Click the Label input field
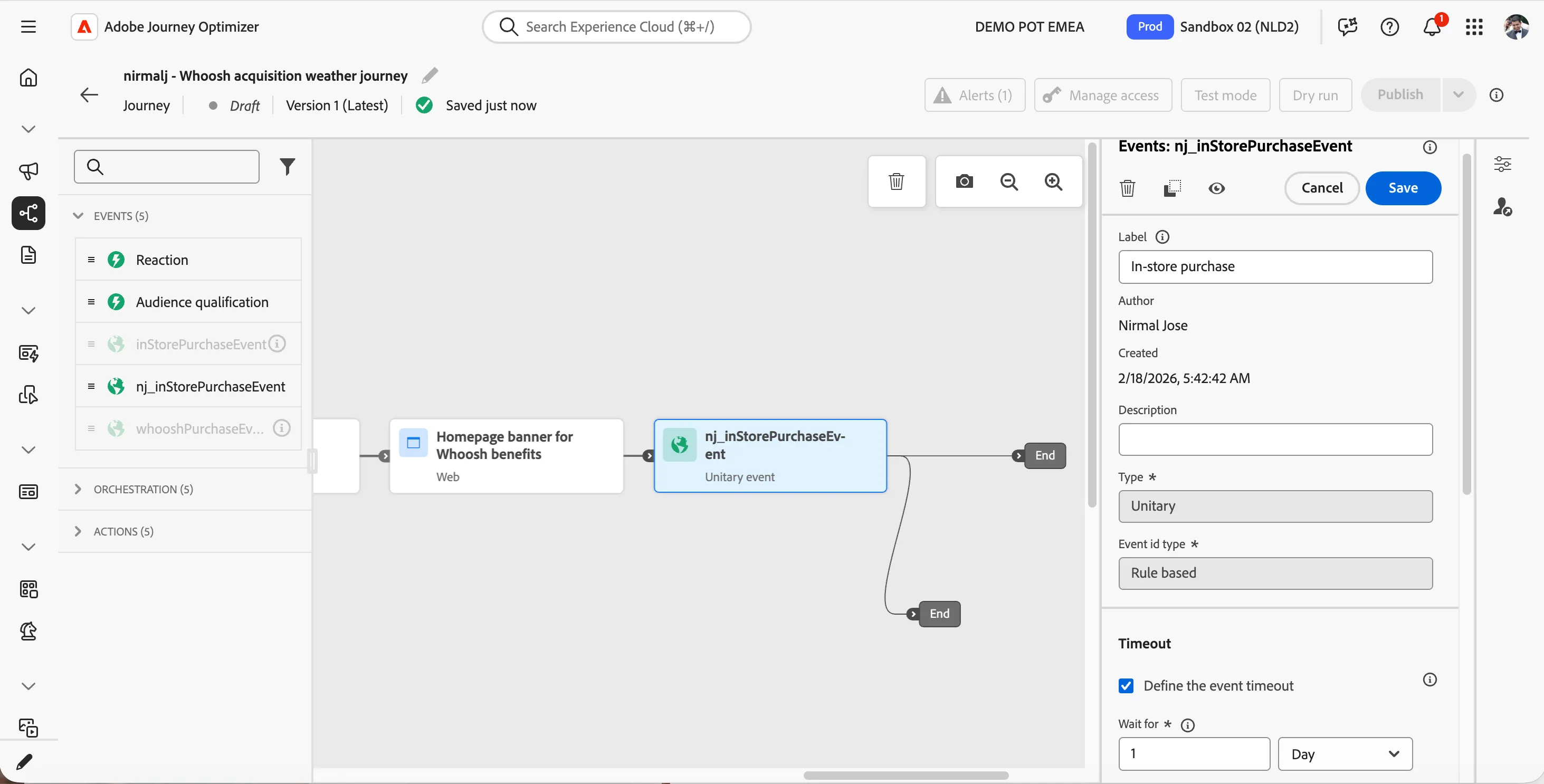This screenshot has height=784, width=1544. [1275, 267]
